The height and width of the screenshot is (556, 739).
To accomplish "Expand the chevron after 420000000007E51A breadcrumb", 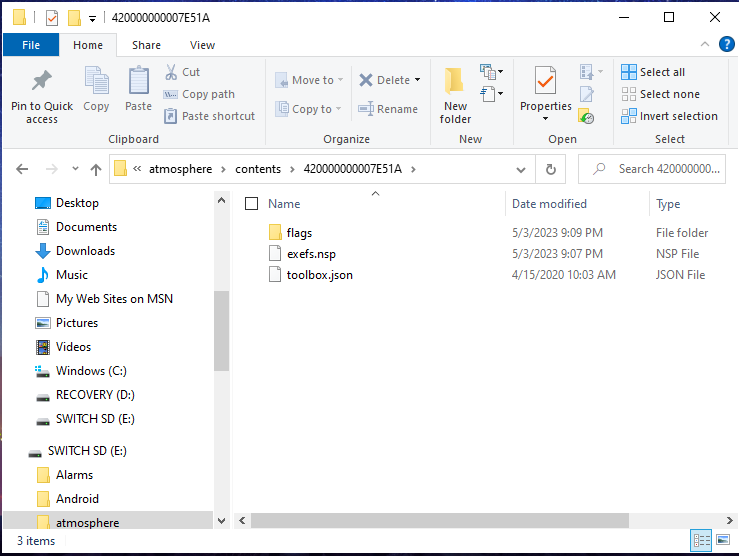I will [x=413, y=169].
